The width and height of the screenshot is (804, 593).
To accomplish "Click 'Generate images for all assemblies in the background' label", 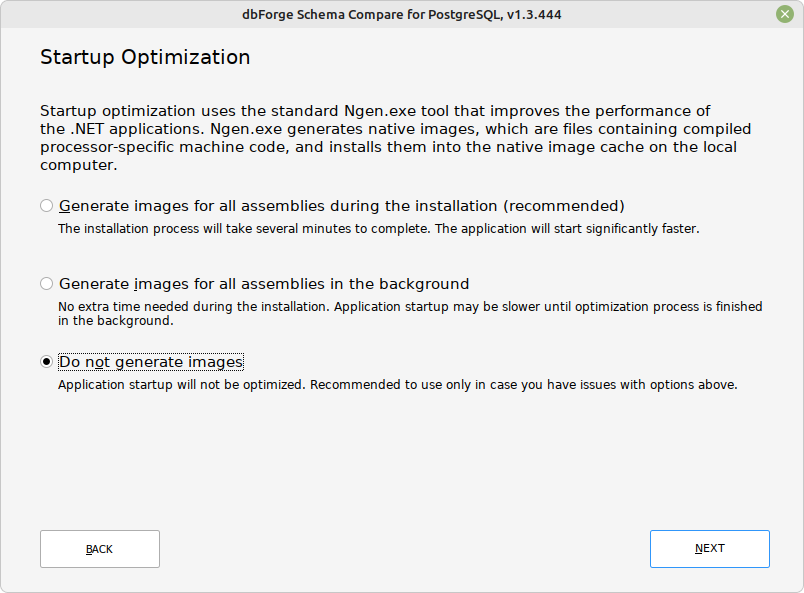I will pyautogui.click(x=264, y=284).
